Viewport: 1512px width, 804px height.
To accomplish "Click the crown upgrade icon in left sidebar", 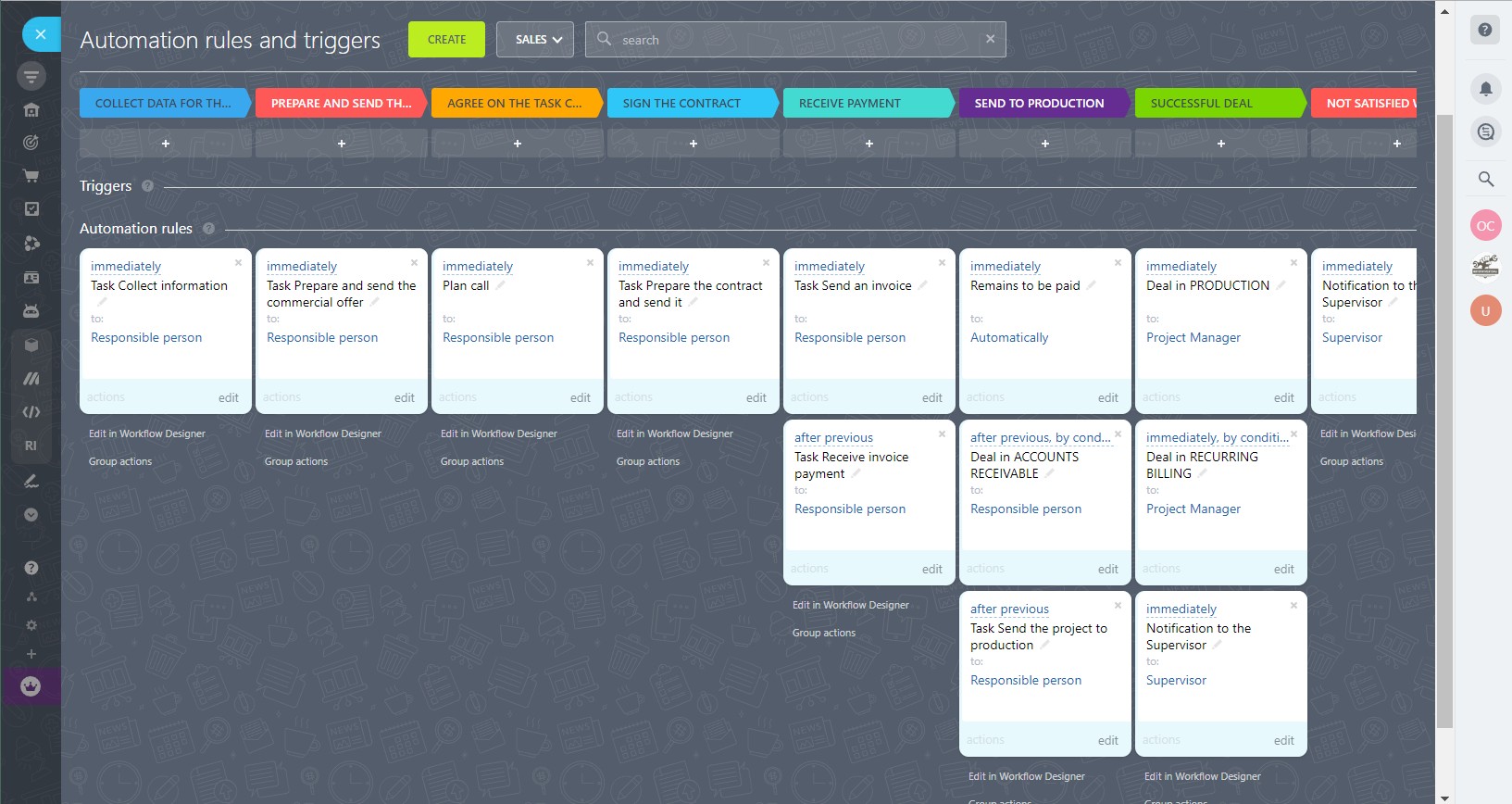I will pyautogui.click(x=31, y=686).
